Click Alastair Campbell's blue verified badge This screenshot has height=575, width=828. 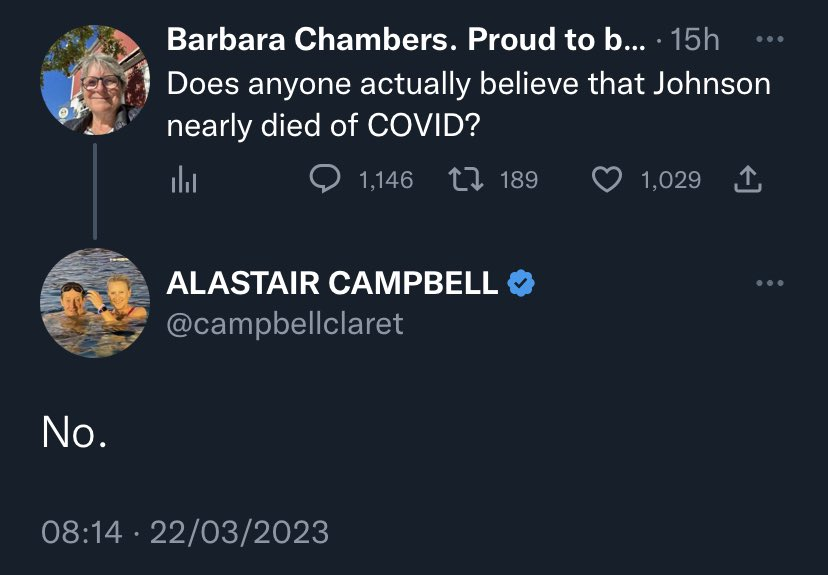521,283
